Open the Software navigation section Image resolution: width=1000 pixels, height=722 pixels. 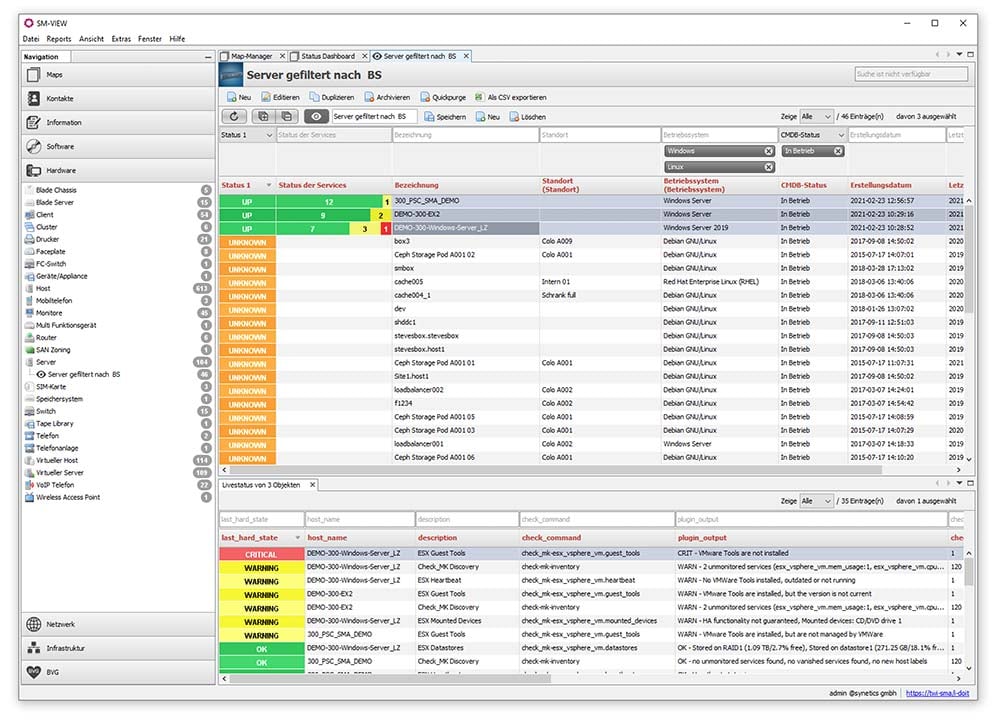coord(118,147)
